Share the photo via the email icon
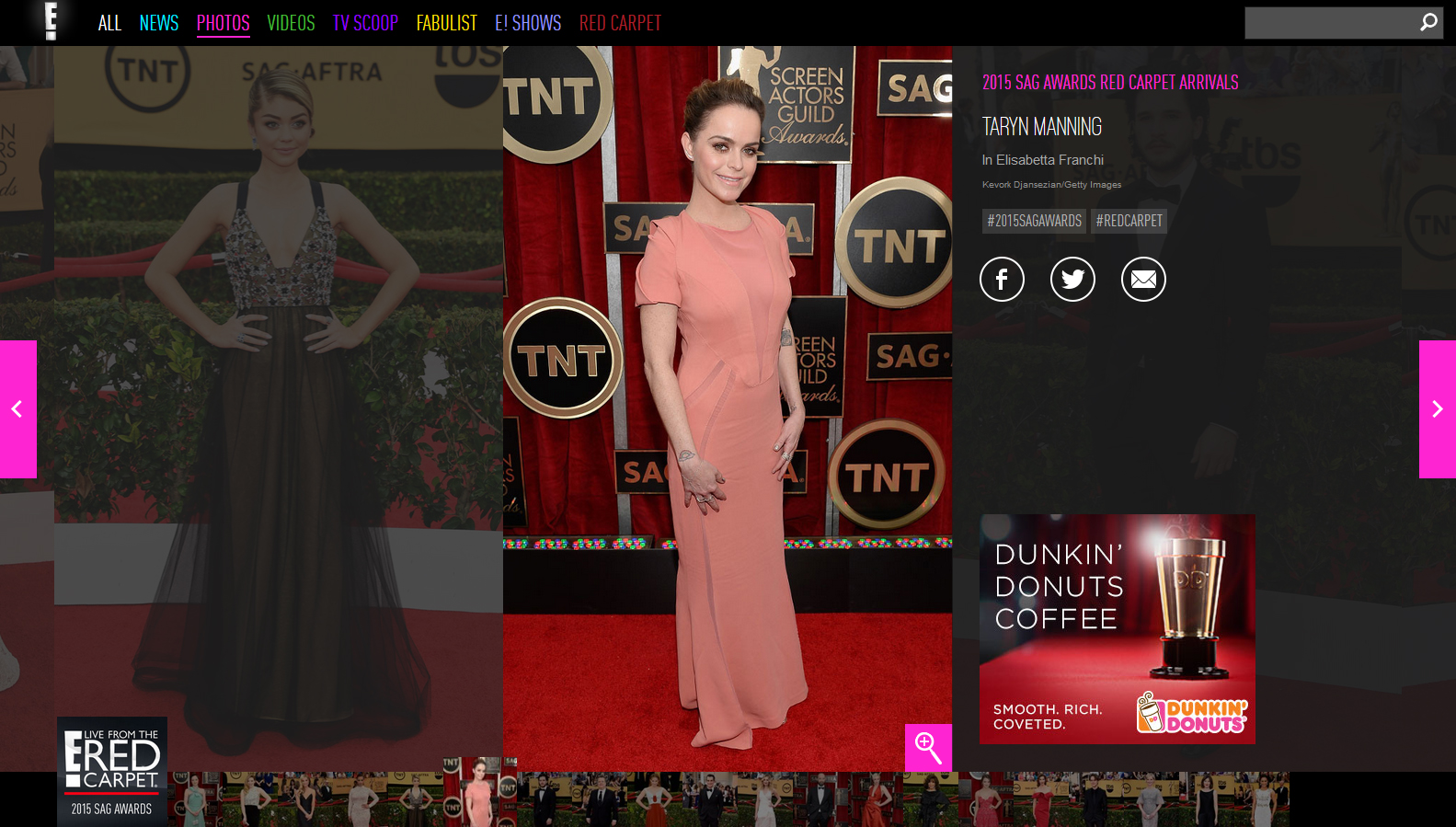The image size is (1456, 827). point(1143,280)
